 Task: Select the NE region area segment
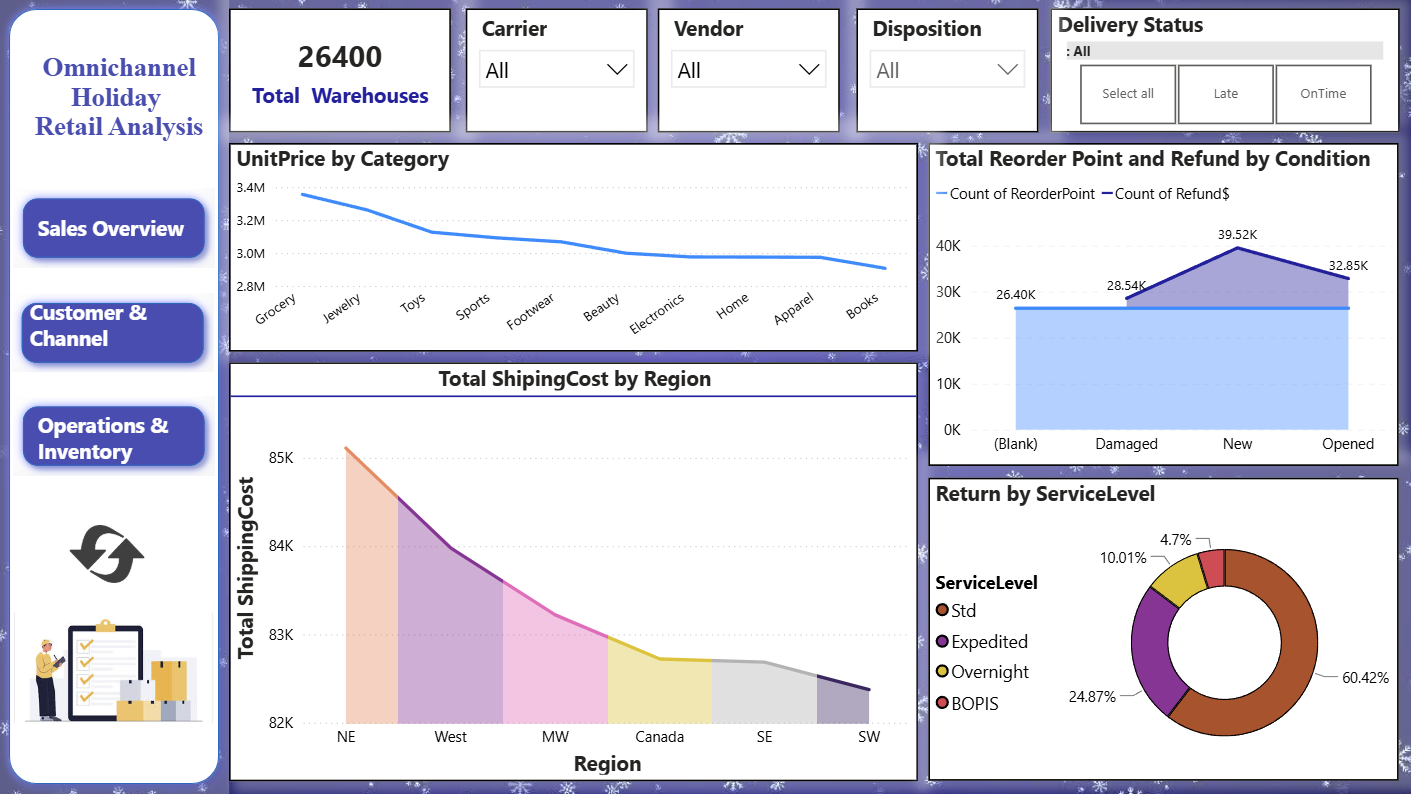pyautogui.click(x=371, y=610)
